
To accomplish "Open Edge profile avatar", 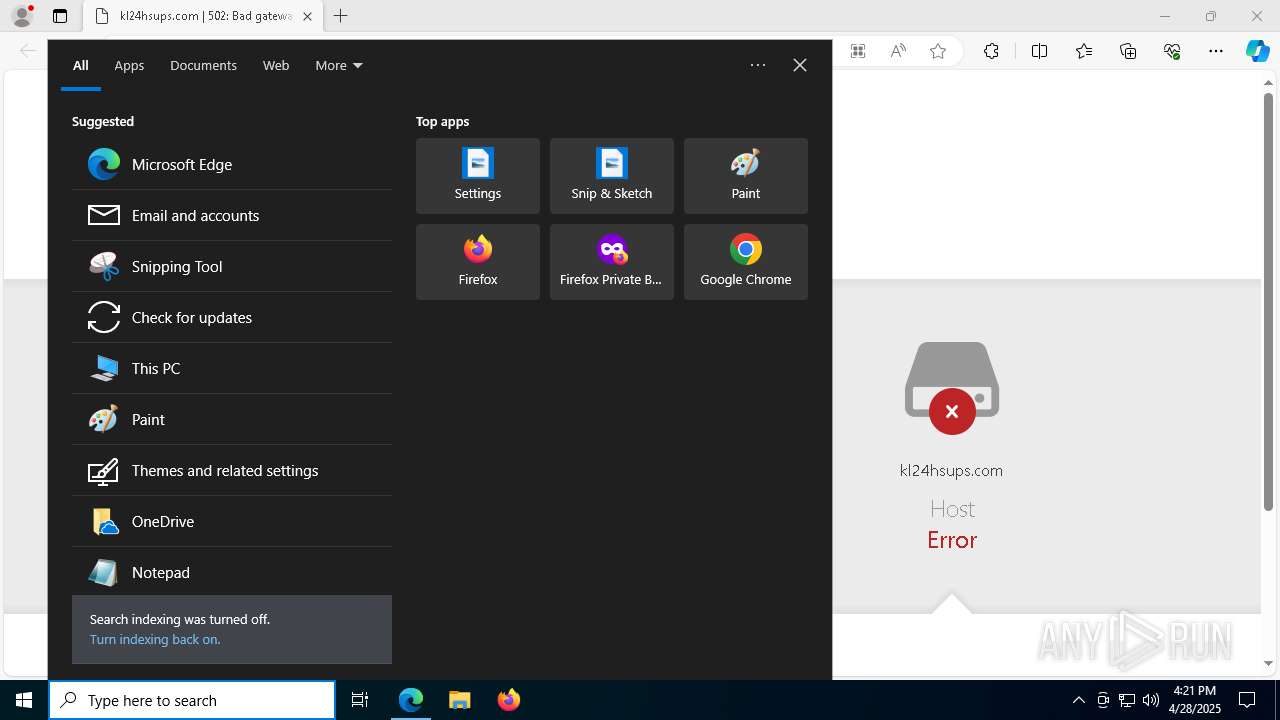I will (x=22, y=16).
